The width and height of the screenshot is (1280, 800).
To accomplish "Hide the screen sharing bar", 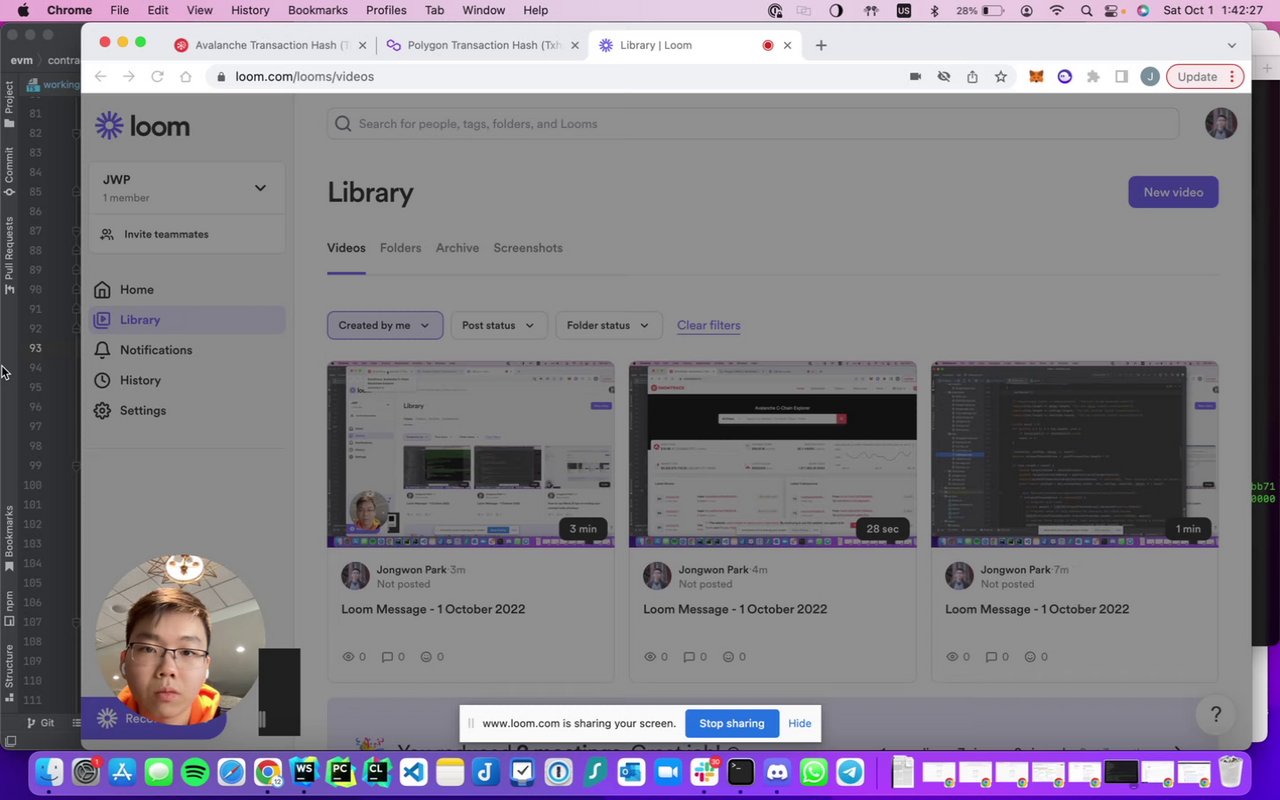I will click(800, 723).
